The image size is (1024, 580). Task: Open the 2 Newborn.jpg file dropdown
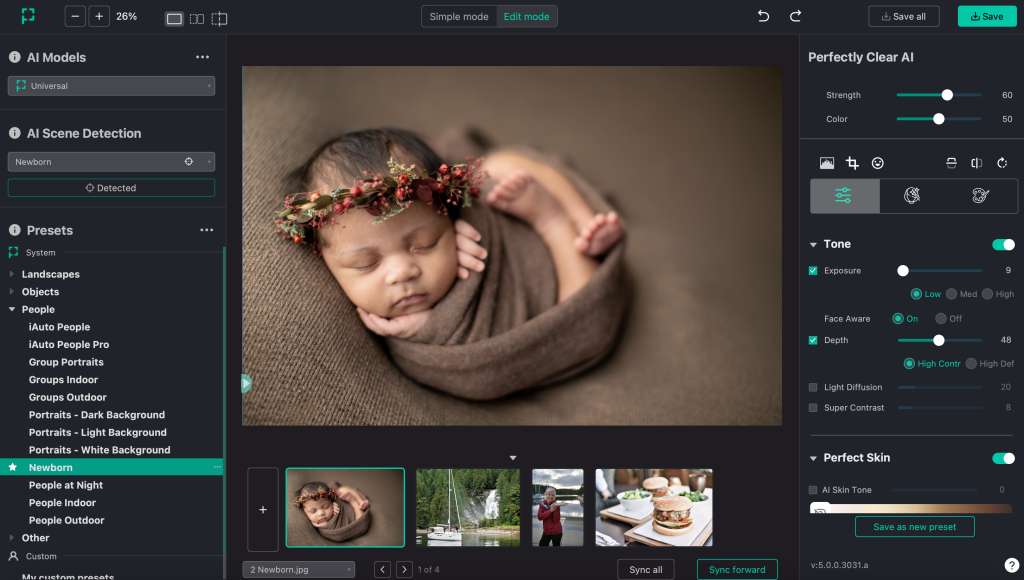298,569
